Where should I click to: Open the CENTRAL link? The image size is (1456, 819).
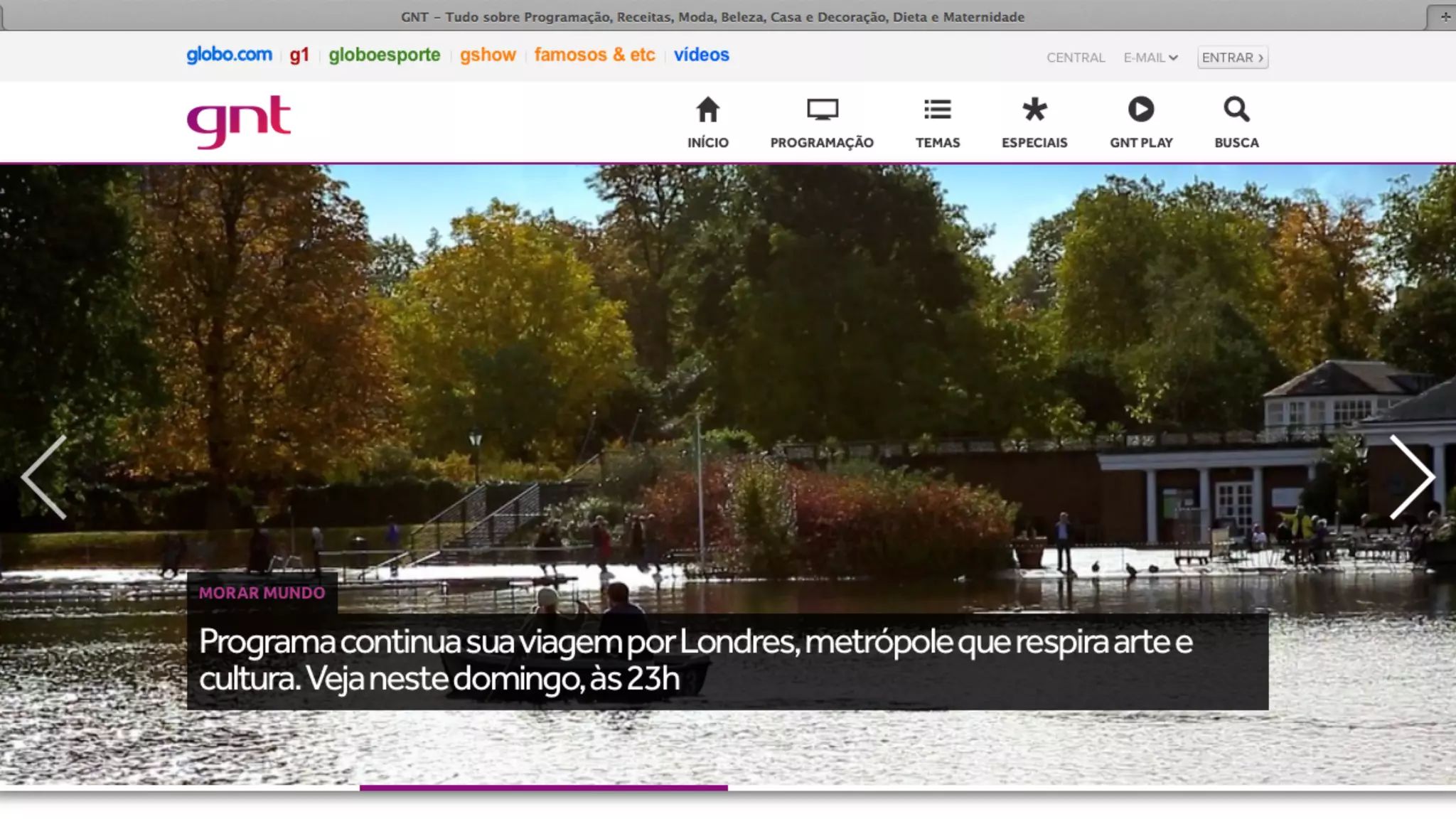[1075, 58]
